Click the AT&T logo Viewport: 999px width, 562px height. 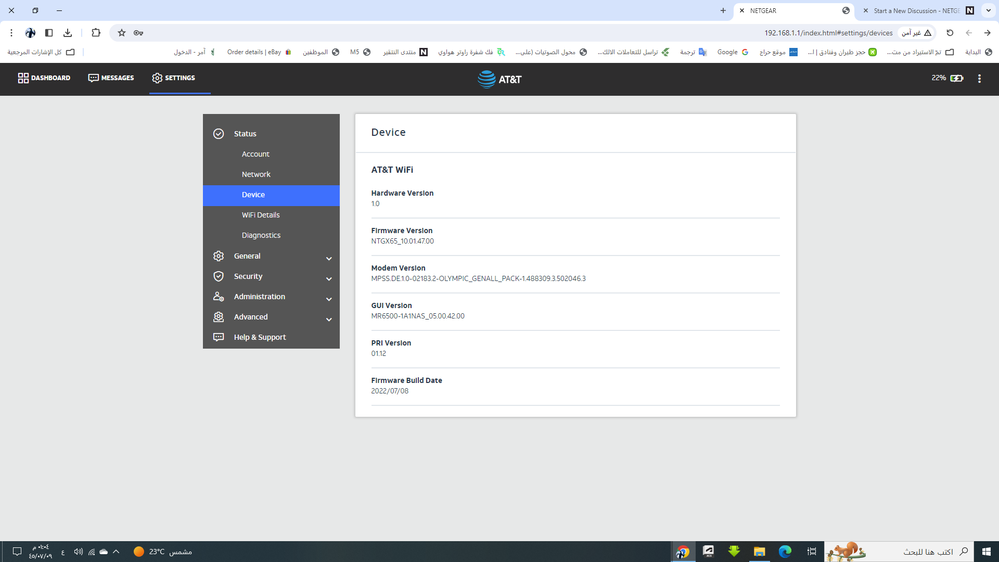[x=499, y=79]
